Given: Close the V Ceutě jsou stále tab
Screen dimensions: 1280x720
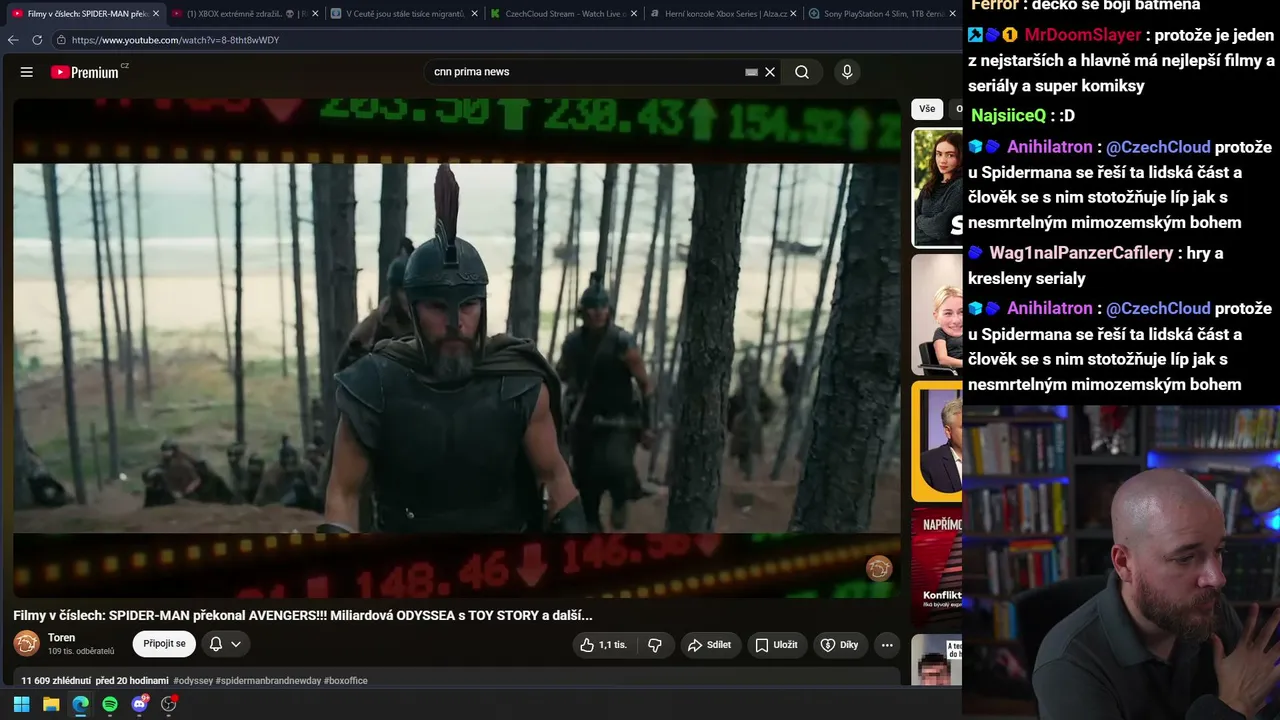Looking at the screenshot, I should (x=474, y=14).
